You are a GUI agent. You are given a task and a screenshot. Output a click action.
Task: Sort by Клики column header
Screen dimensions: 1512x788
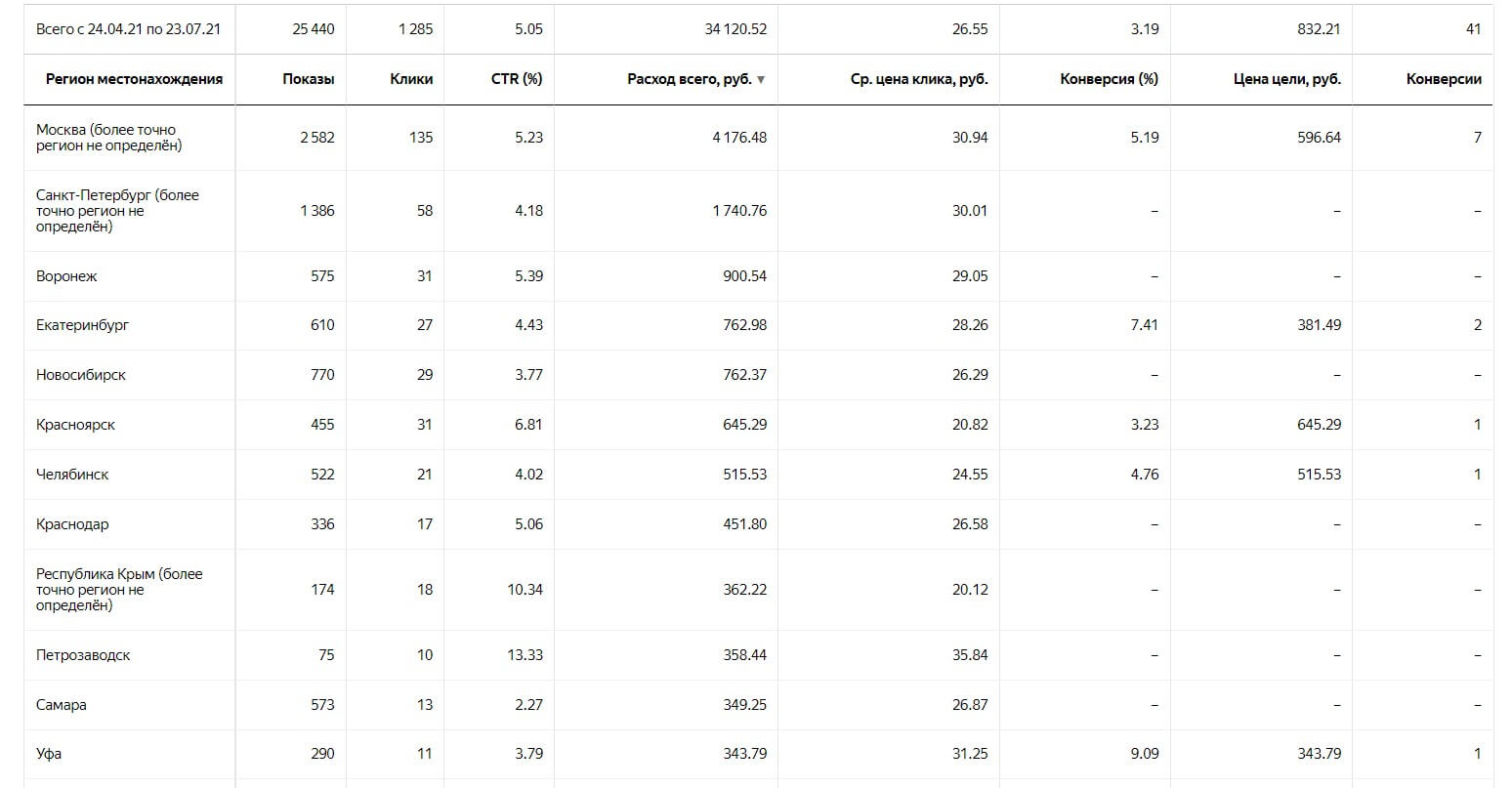click(411, 79)
